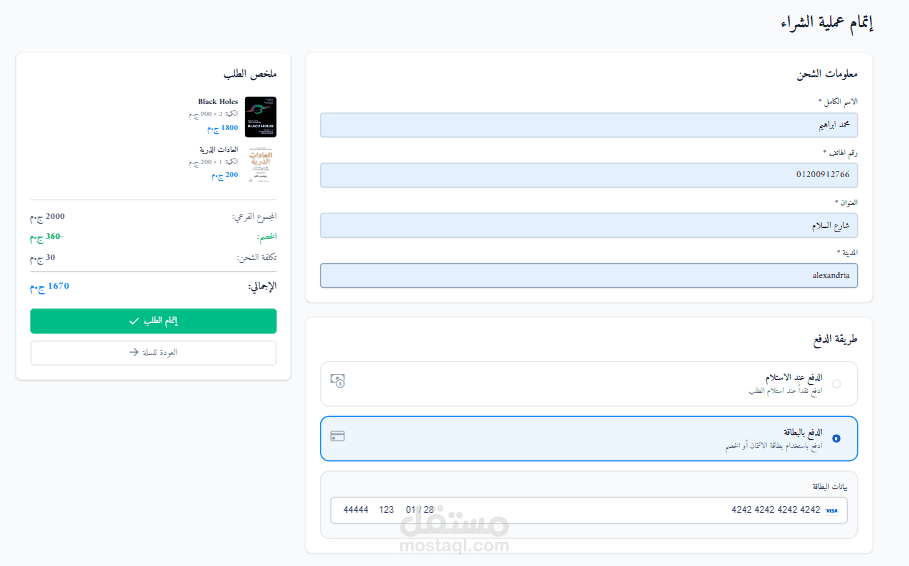Click the Black Holes book cover thumbnail
This screenshot has height=566, width=909.
[260, 117]
